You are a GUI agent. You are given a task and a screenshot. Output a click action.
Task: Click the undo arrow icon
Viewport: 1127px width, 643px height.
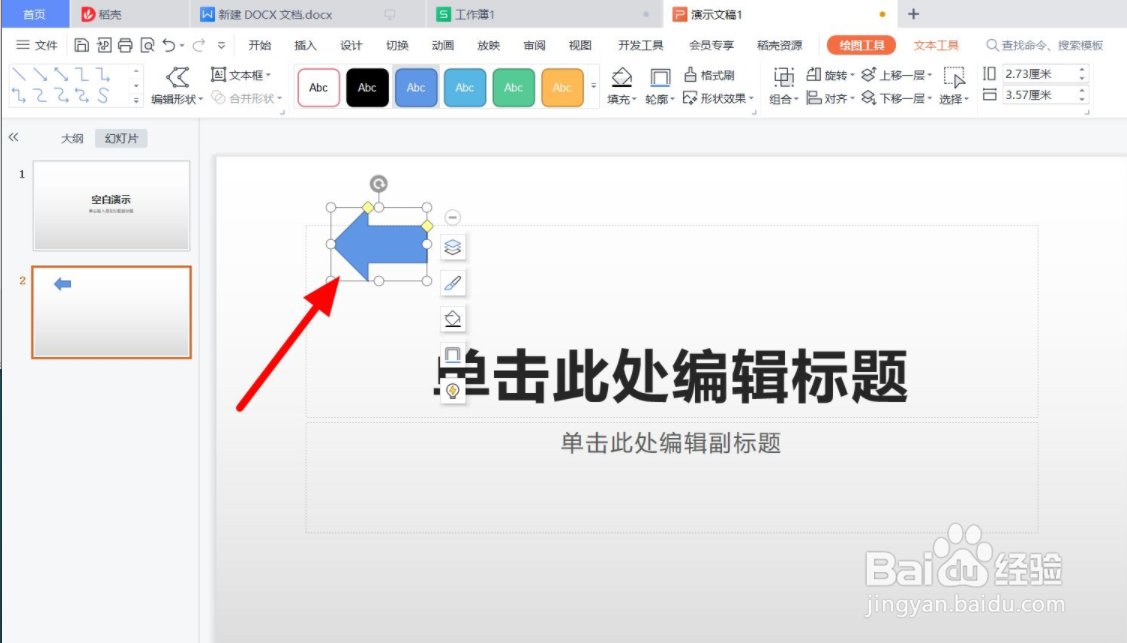pos(167,45)
